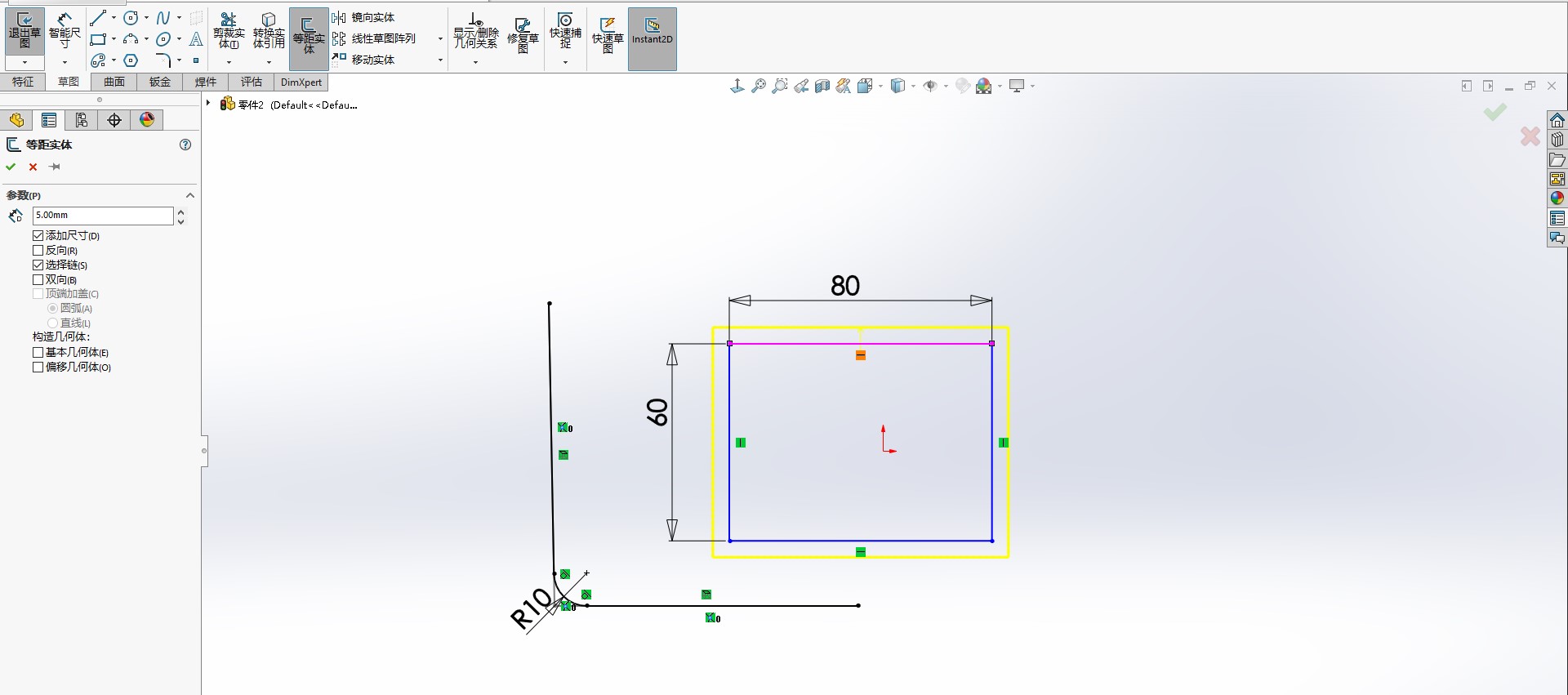Viewport: 1568px width, 695px height.
Task: Click the View Orientation cube icon
Action: 865,86
